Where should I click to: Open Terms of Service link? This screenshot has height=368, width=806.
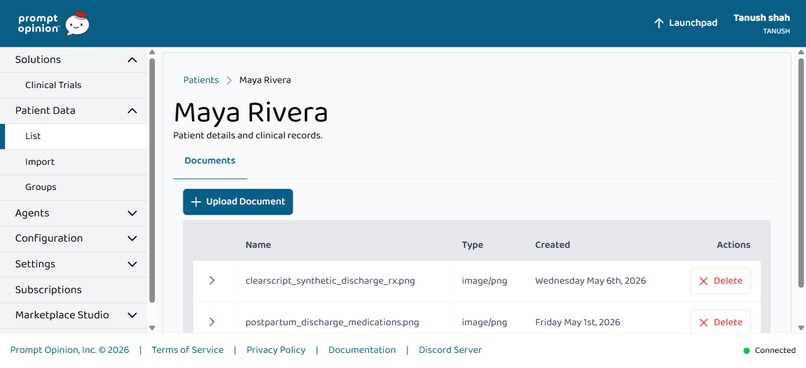[x=188, y=350]
